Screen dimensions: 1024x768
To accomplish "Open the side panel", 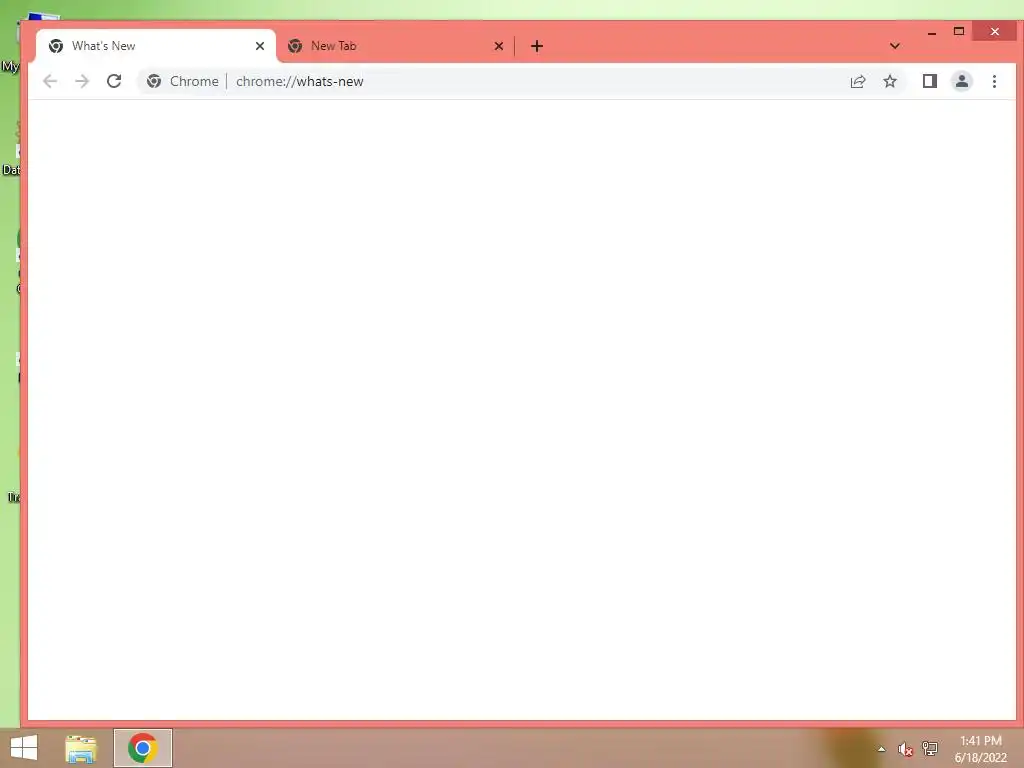I will [x=929, y=82].
